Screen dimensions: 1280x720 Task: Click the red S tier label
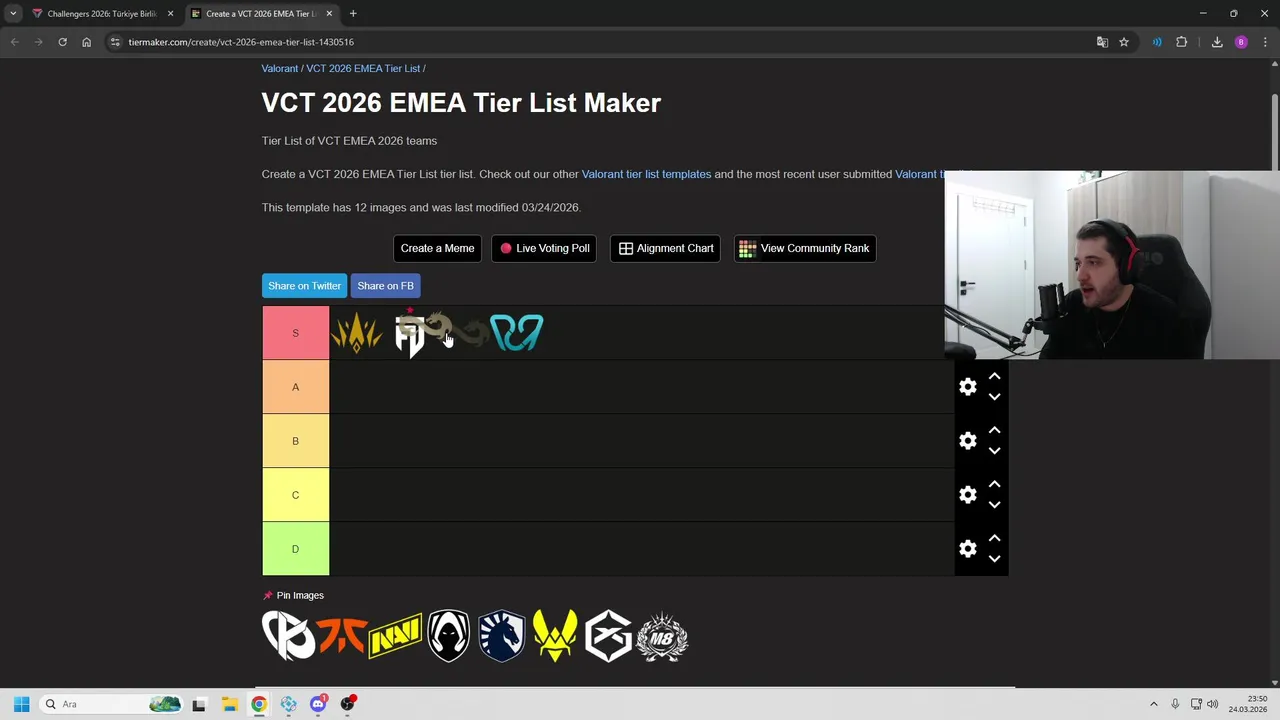click(x=295, y=333)
